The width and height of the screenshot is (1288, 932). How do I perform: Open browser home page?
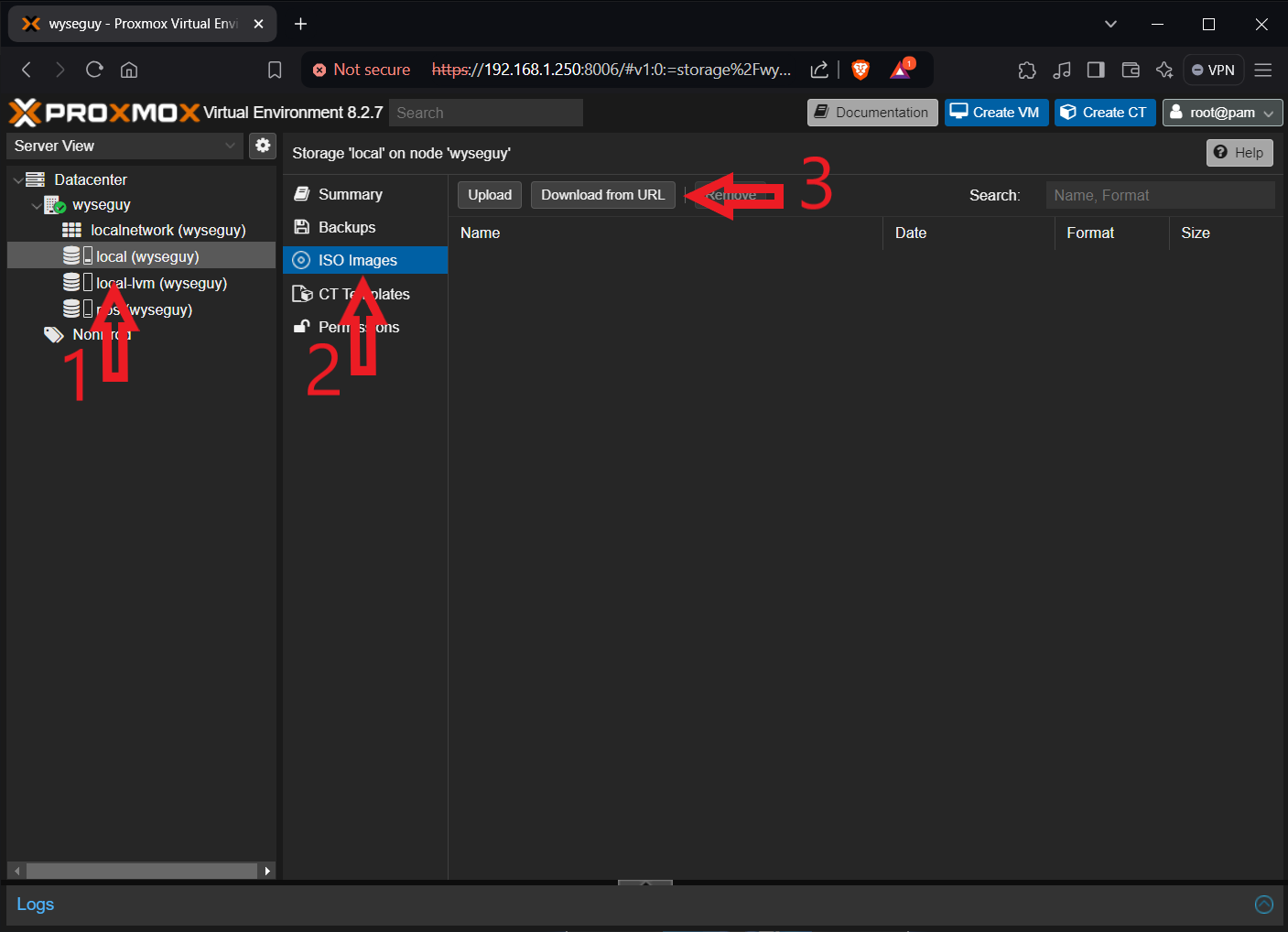coord(129,70)
